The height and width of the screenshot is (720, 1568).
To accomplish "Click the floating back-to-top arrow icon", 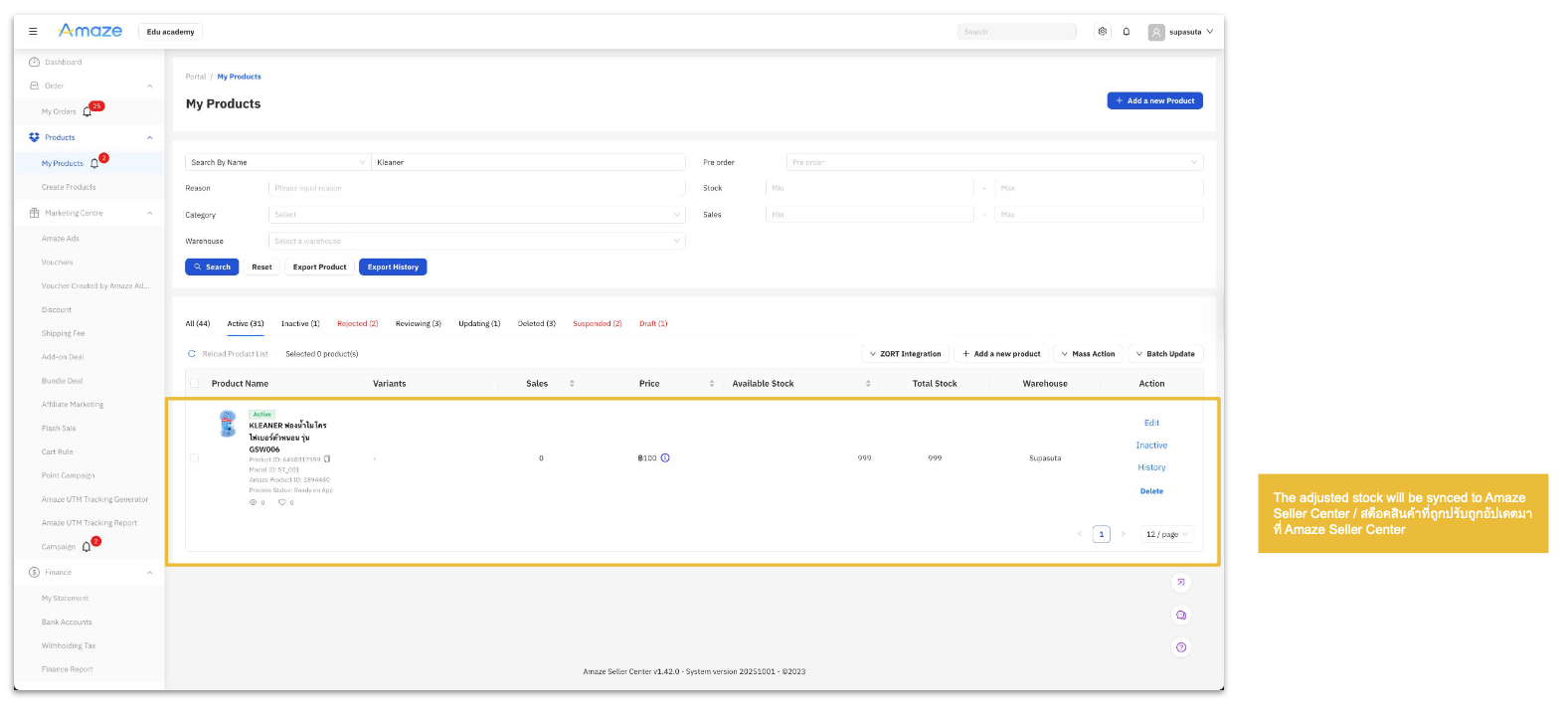I will point(1181,583).
